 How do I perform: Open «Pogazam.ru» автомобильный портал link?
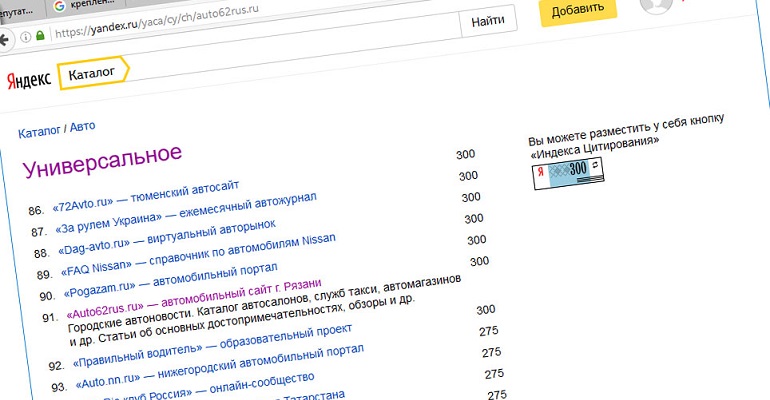(x=170, y=282)
